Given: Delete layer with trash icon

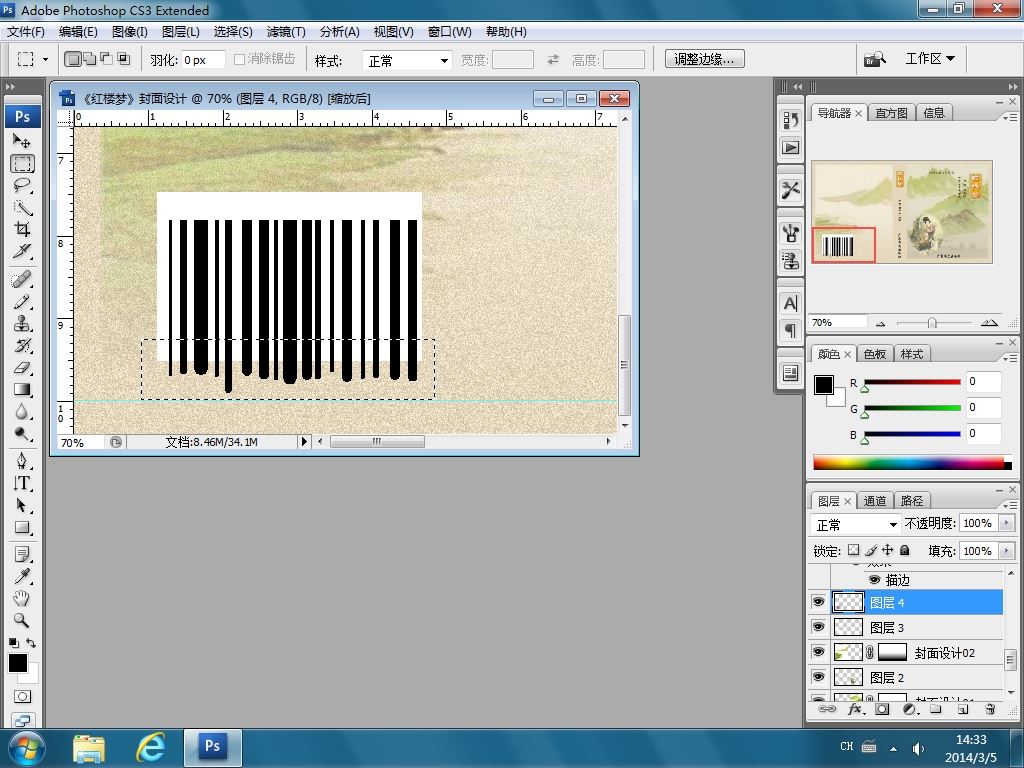Looking at the screenshot, I should pyautogui.click(x=990, y=709).
